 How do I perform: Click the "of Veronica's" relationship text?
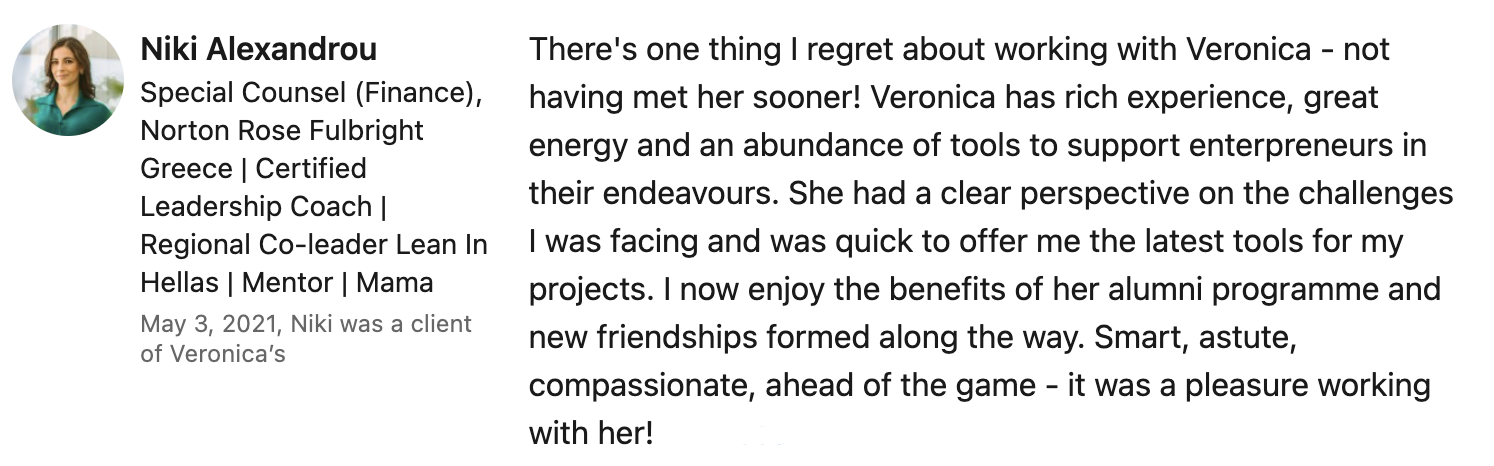pos(213,354)
